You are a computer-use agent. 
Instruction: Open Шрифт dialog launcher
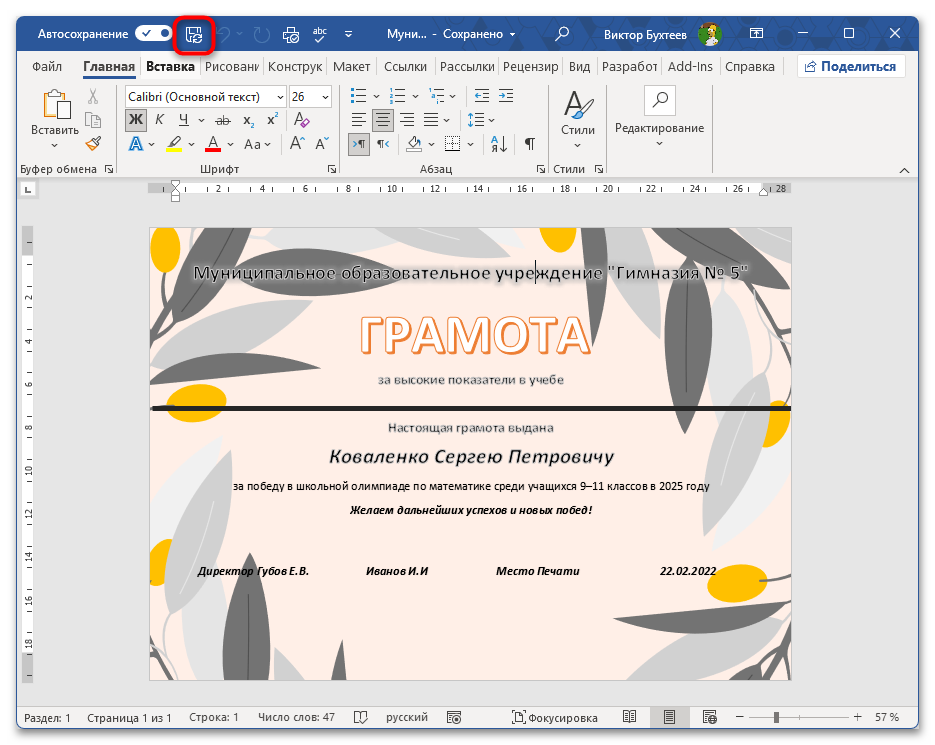[x=332, y=169]
